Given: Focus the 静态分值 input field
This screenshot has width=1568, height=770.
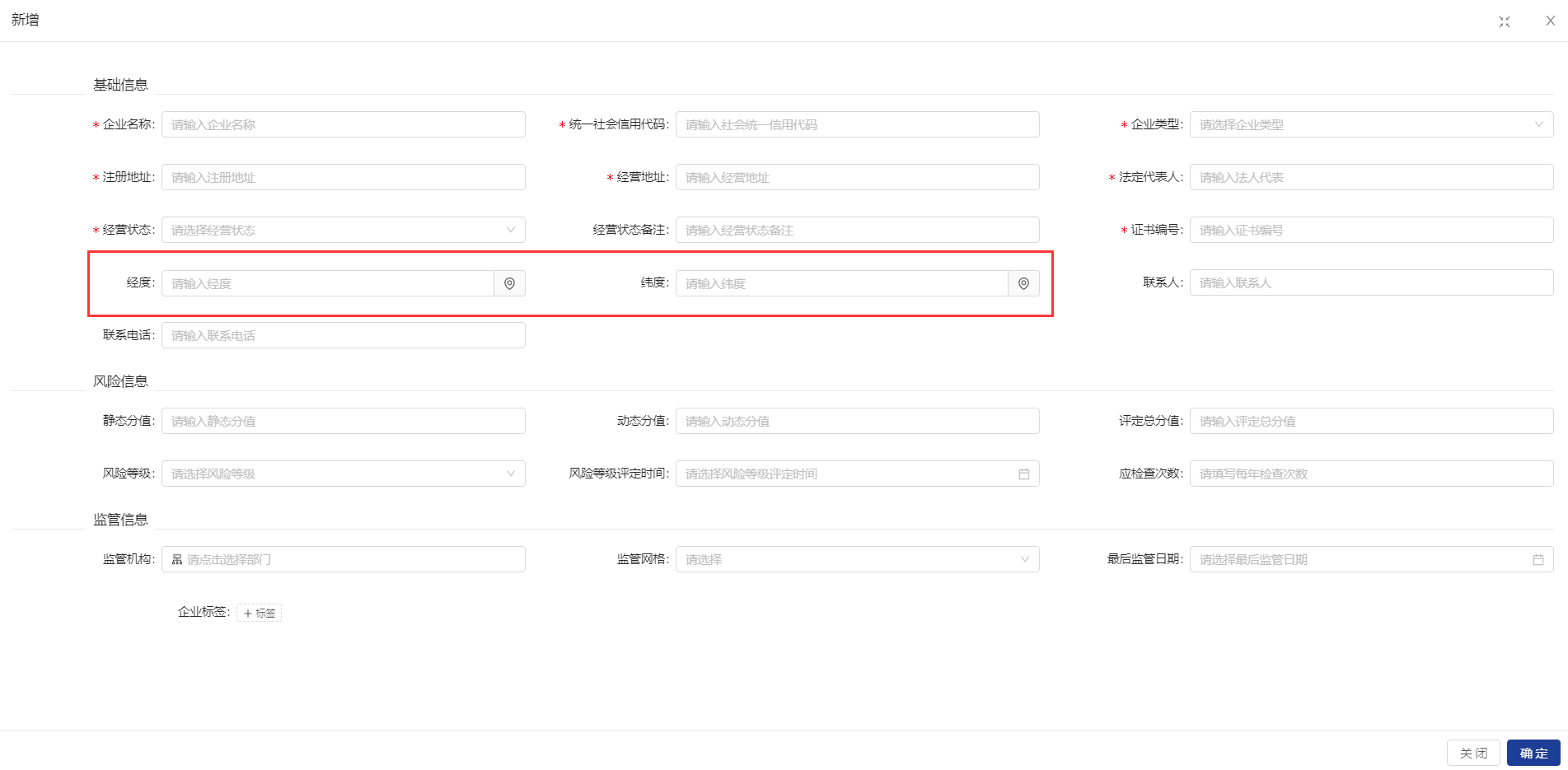Looking at the screenshot, I should tap(343, 422).
